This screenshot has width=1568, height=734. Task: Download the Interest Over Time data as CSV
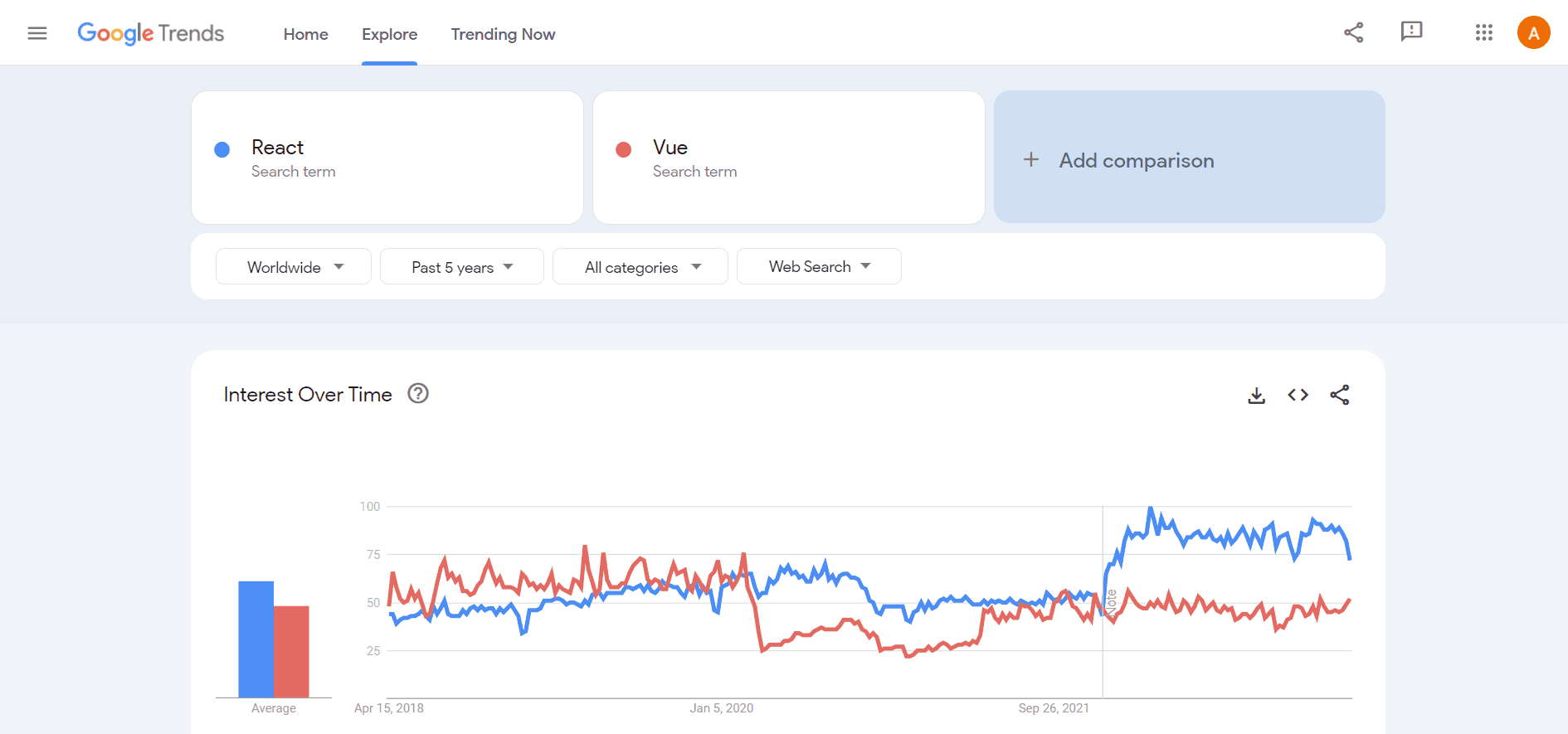point(1256,396)
